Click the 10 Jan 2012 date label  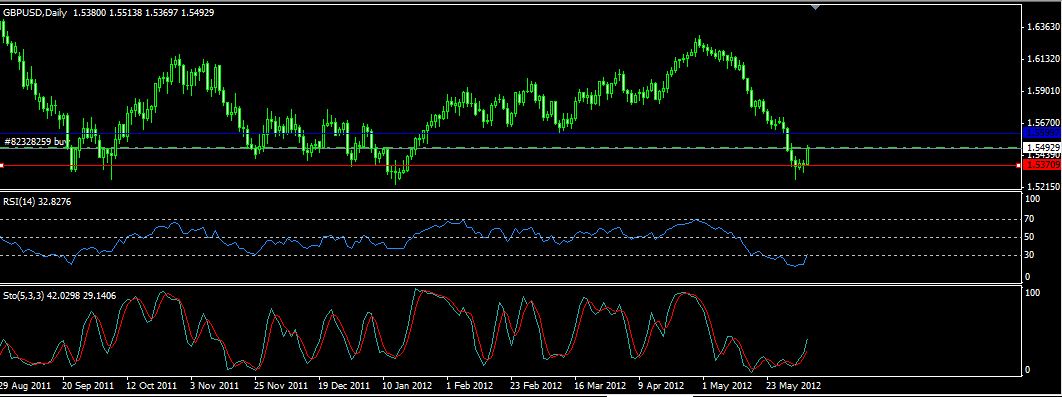406,385
